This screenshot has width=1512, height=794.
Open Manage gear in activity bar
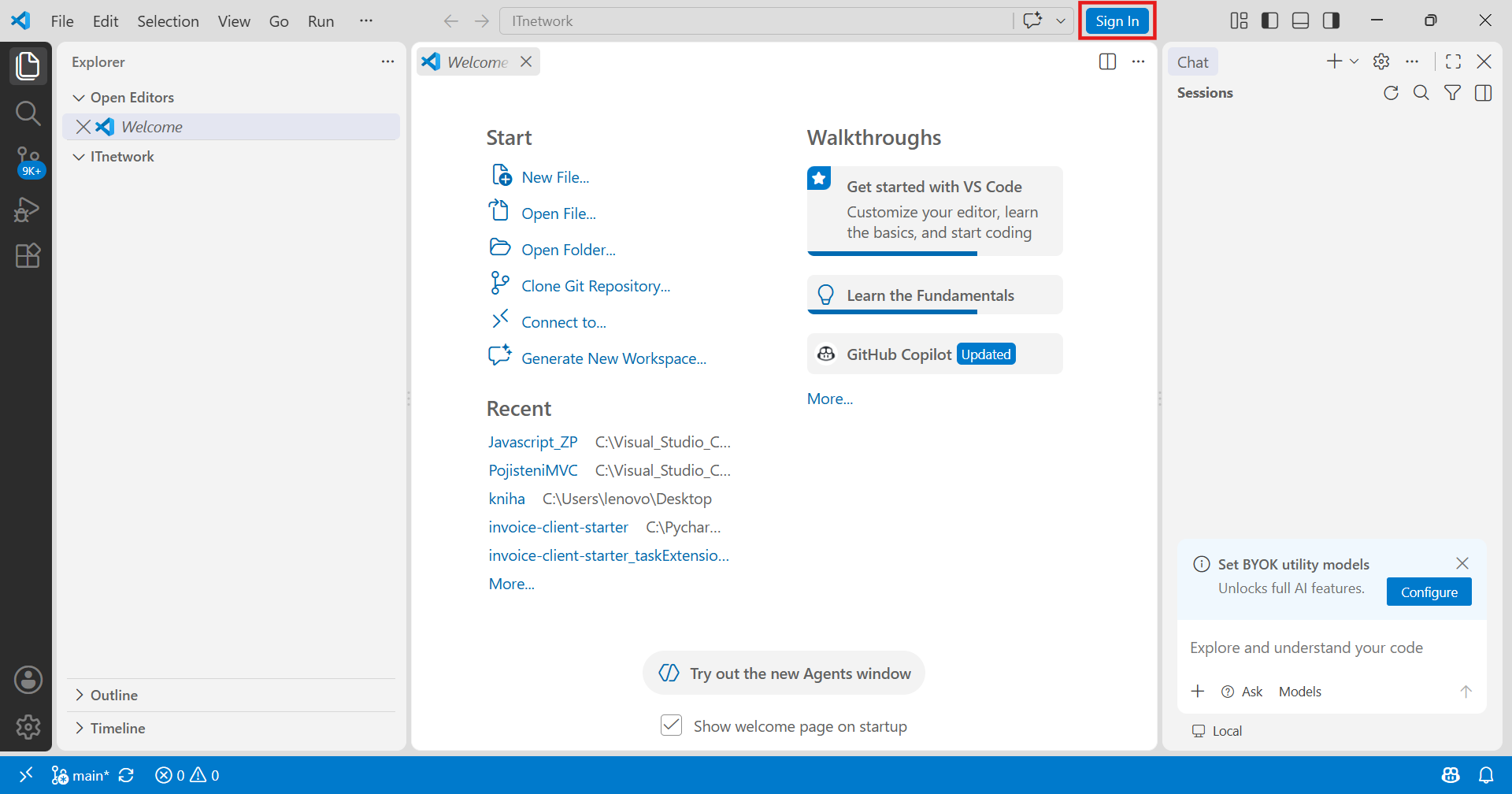pyautogui.click(x=28, y=726)
